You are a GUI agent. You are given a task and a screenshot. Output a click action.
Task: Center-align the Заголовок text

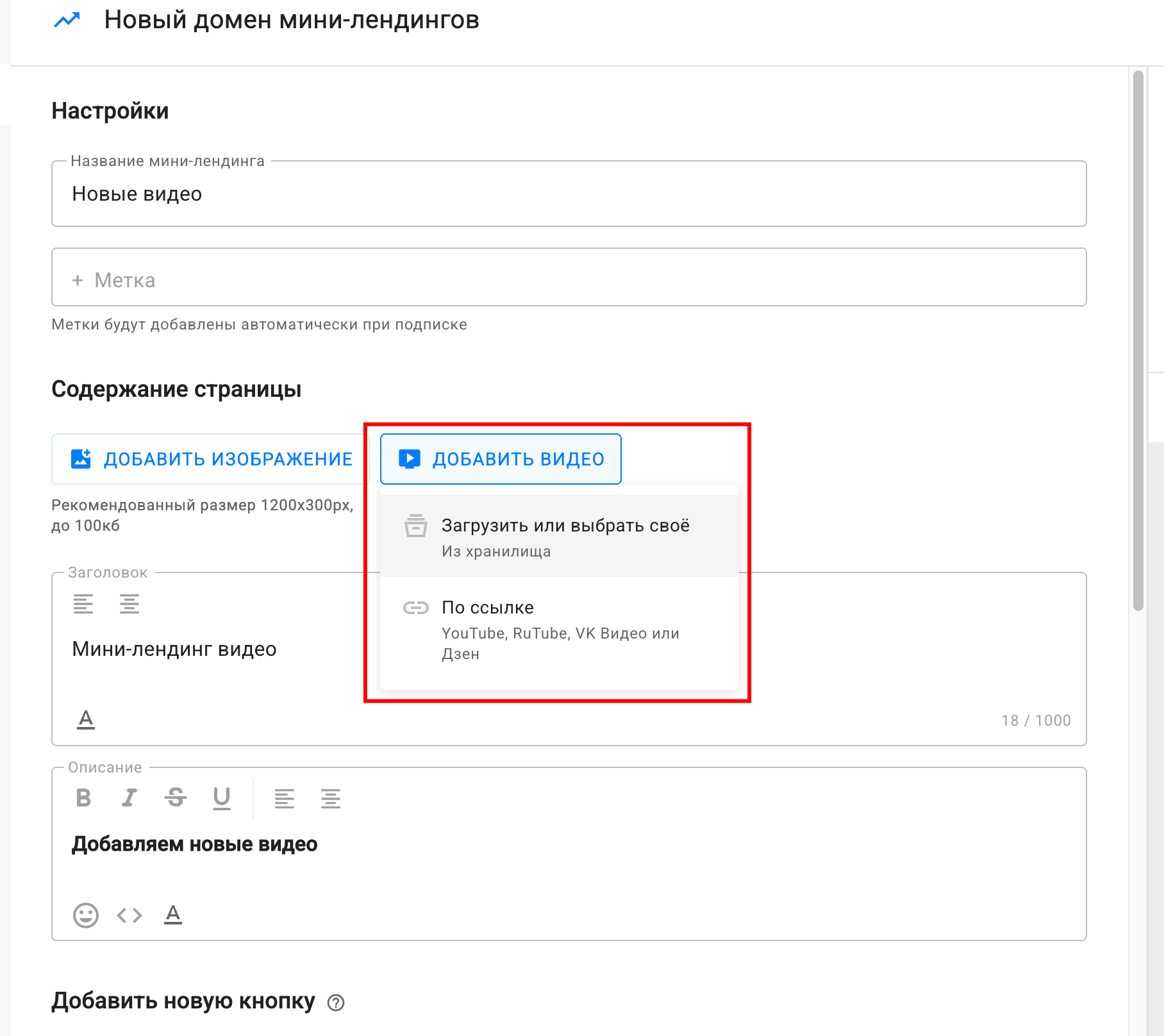[x=129, y=604]
